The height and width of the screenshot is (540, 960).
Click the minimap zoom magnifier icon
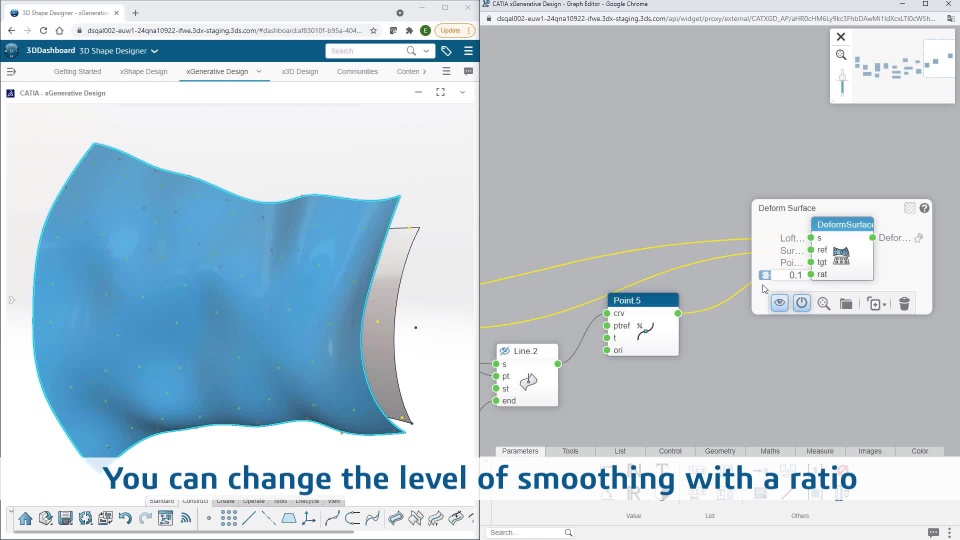(841, 55)
